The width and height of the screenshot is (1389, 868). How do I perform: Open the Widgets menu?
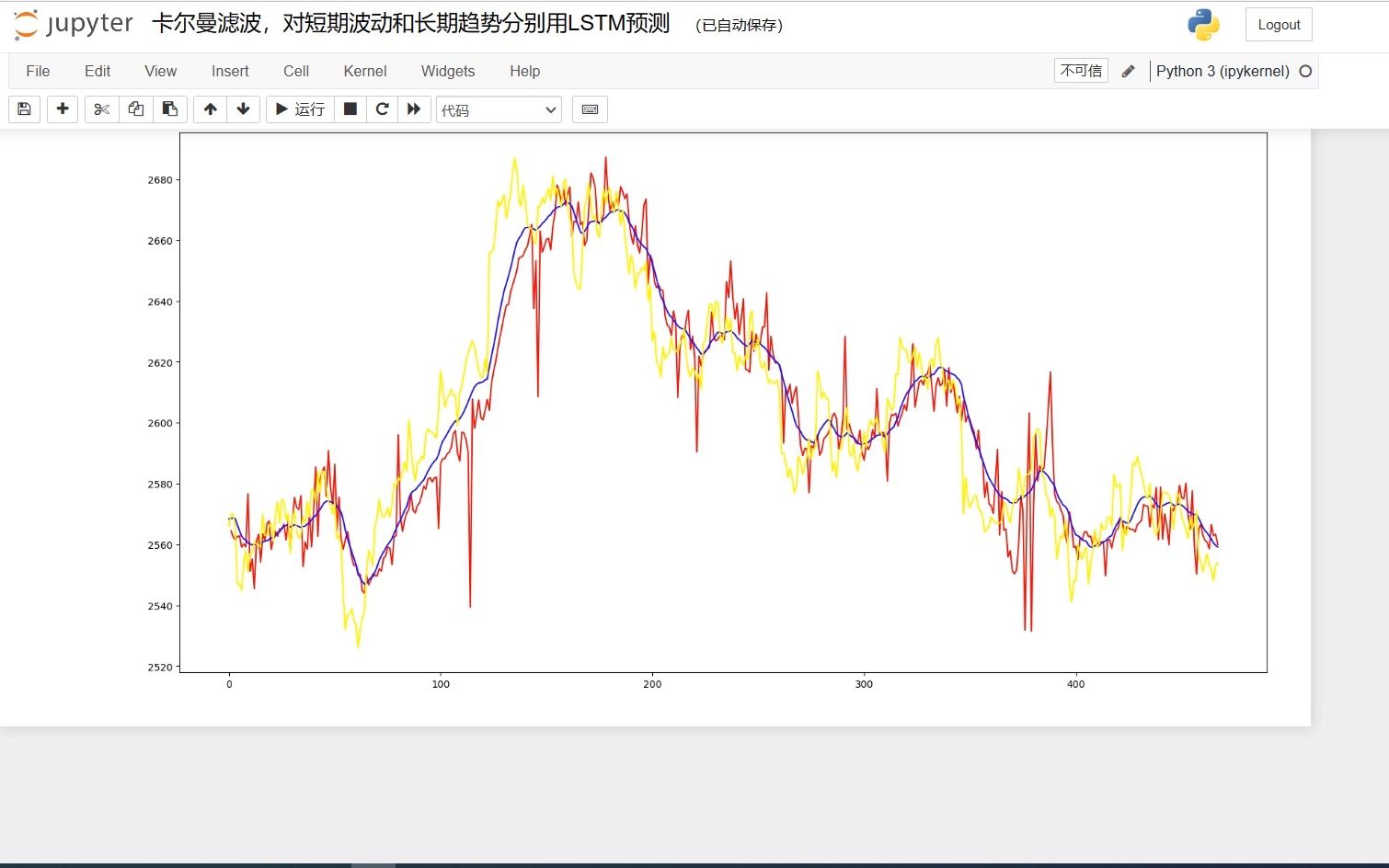coord(448,71)
